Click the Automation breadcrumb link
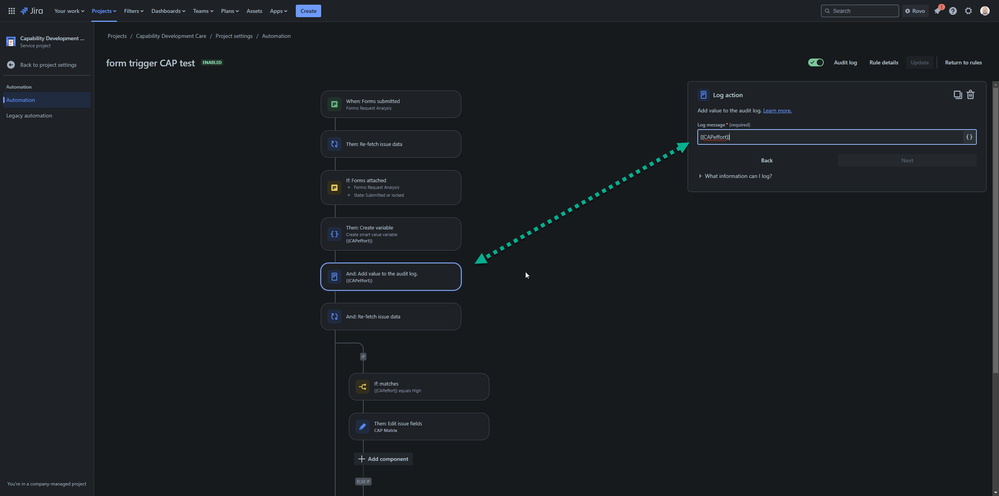The height and width of the screenshot is (496, 999). 276,36
